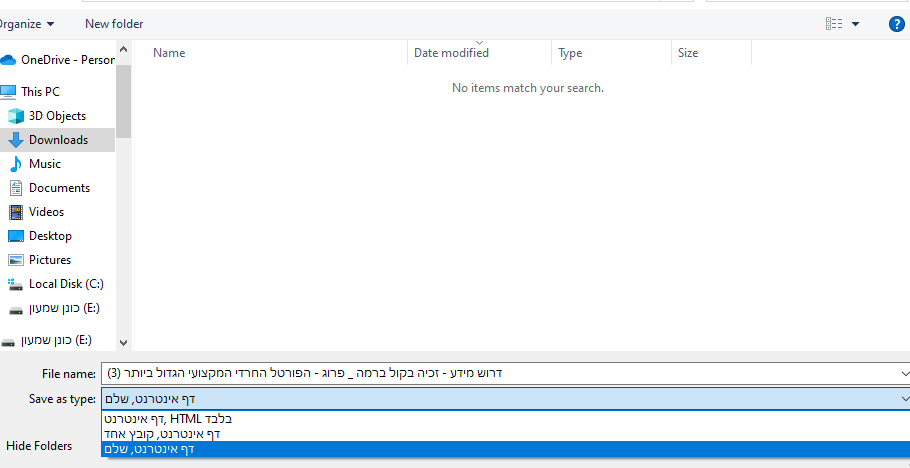
Task: Open the Pictures icon folder
Action: (x=16, y=260)
